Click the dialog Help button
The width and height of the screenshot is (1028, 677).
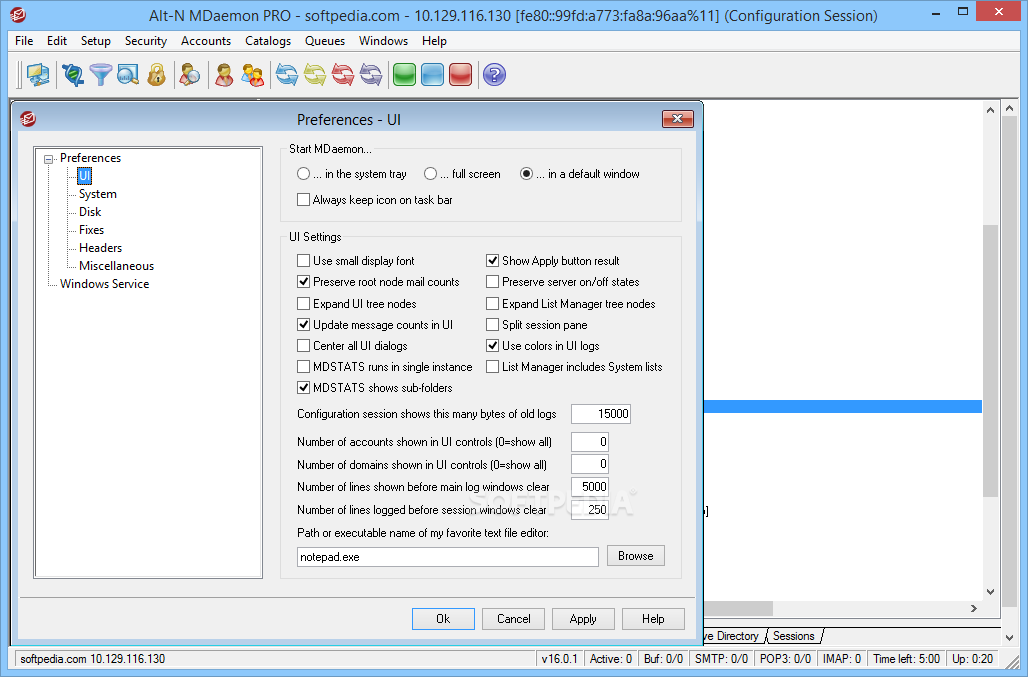(x=653, y=619)
